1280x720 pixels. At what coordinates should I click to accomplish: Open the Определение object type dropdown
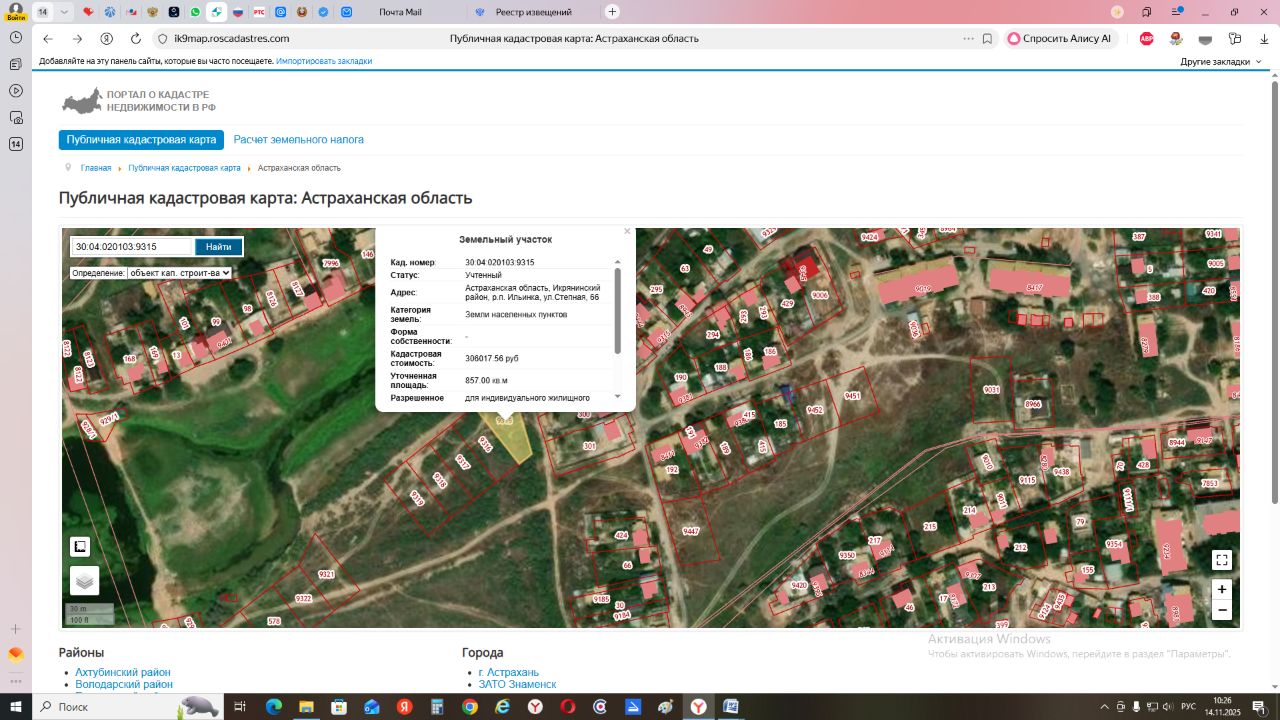tap(179, 272)
